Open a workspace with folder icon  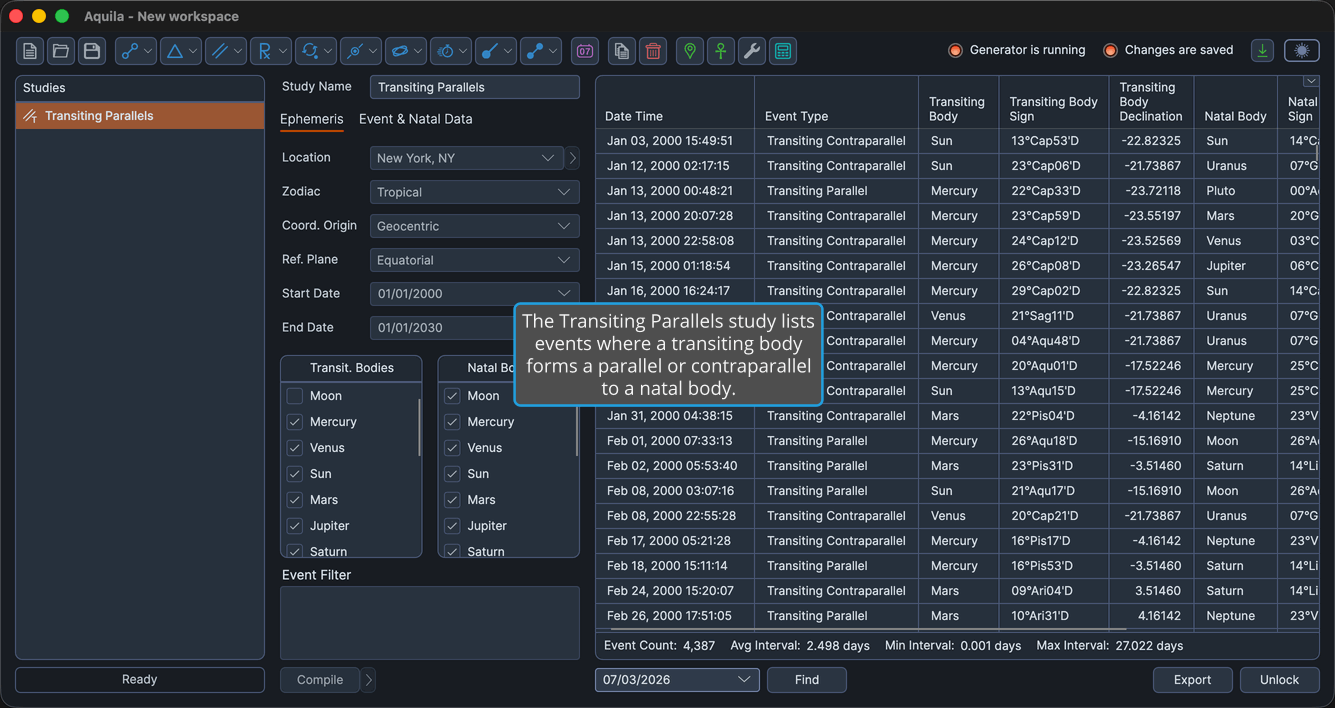(x=61, y=51)
